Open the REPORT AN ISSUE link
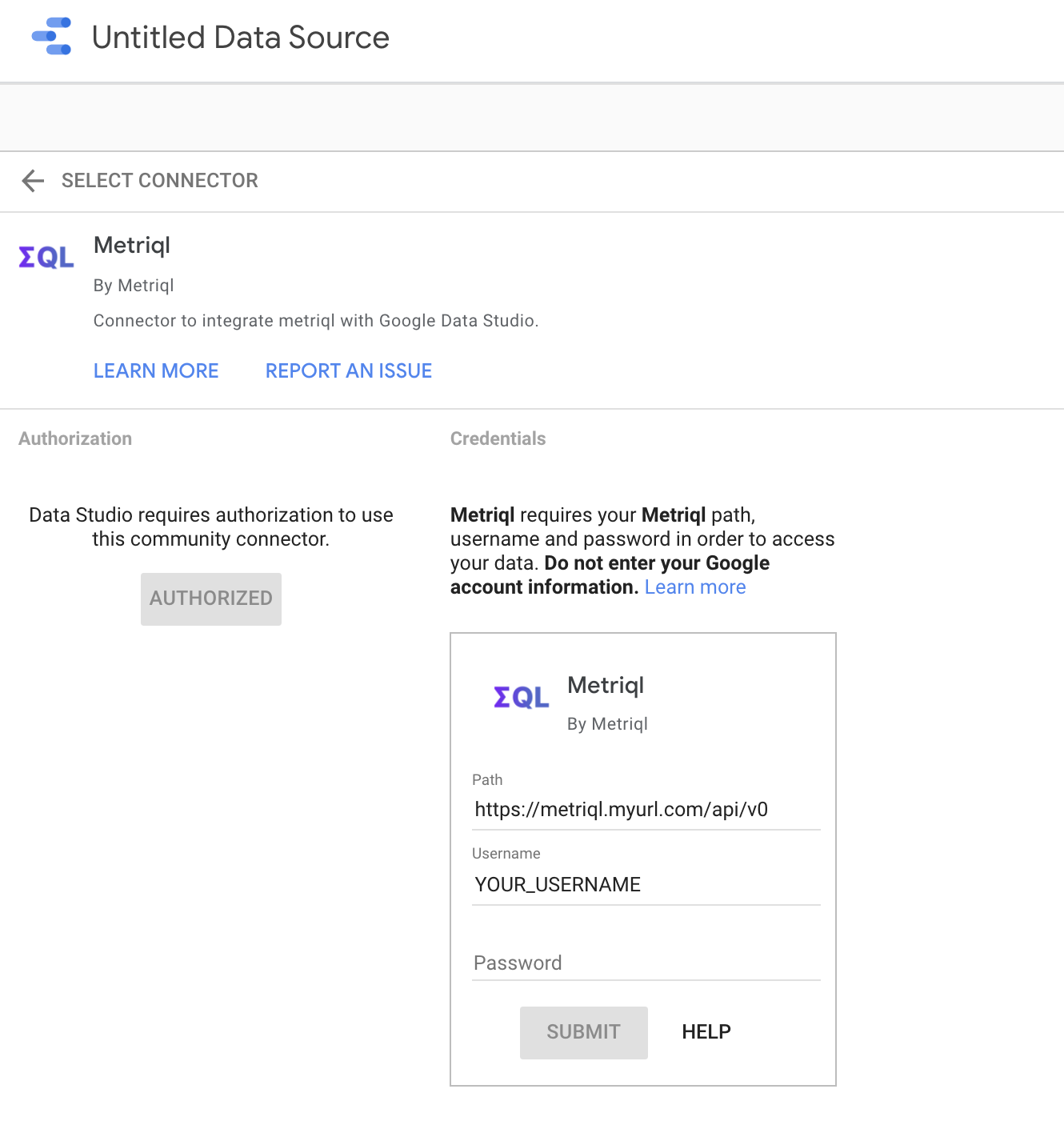Viewport: 1064px width, 1125px height. click(x=349, y=371)
